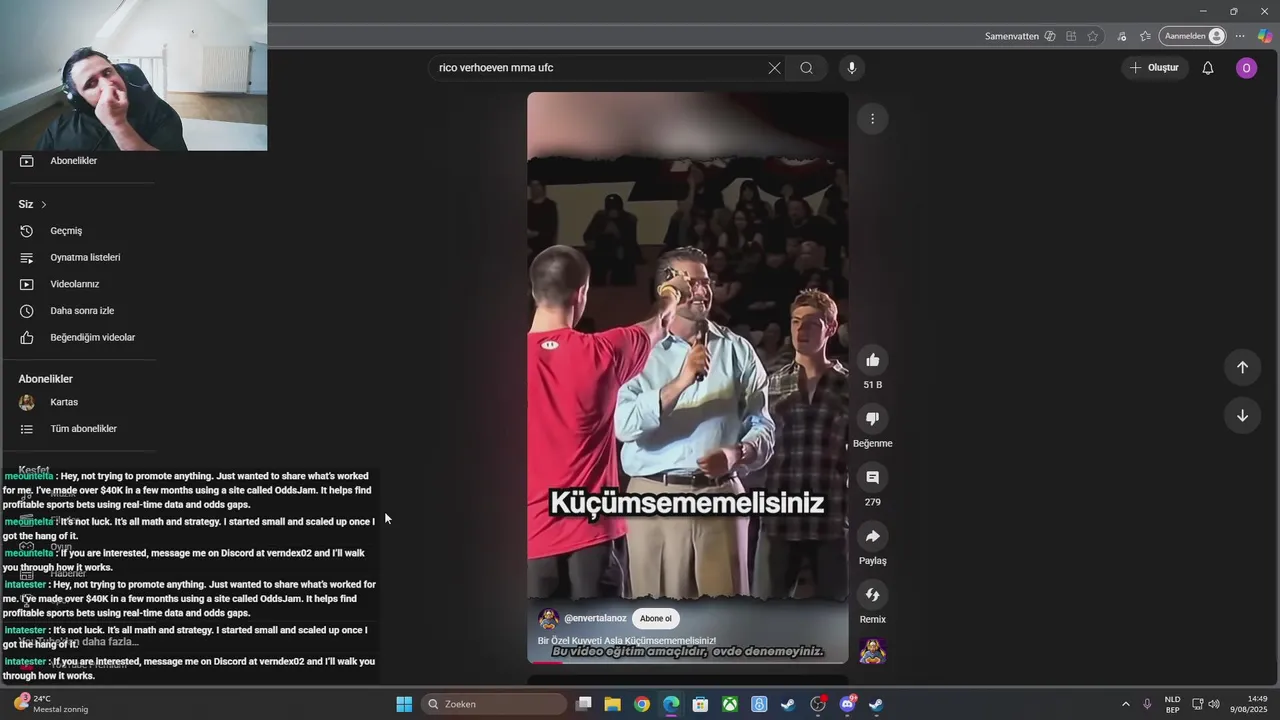This screenshot has width=1280, height=720.
Task: Open the Edge favorites list icon
Action: (x=1146, y=36)
